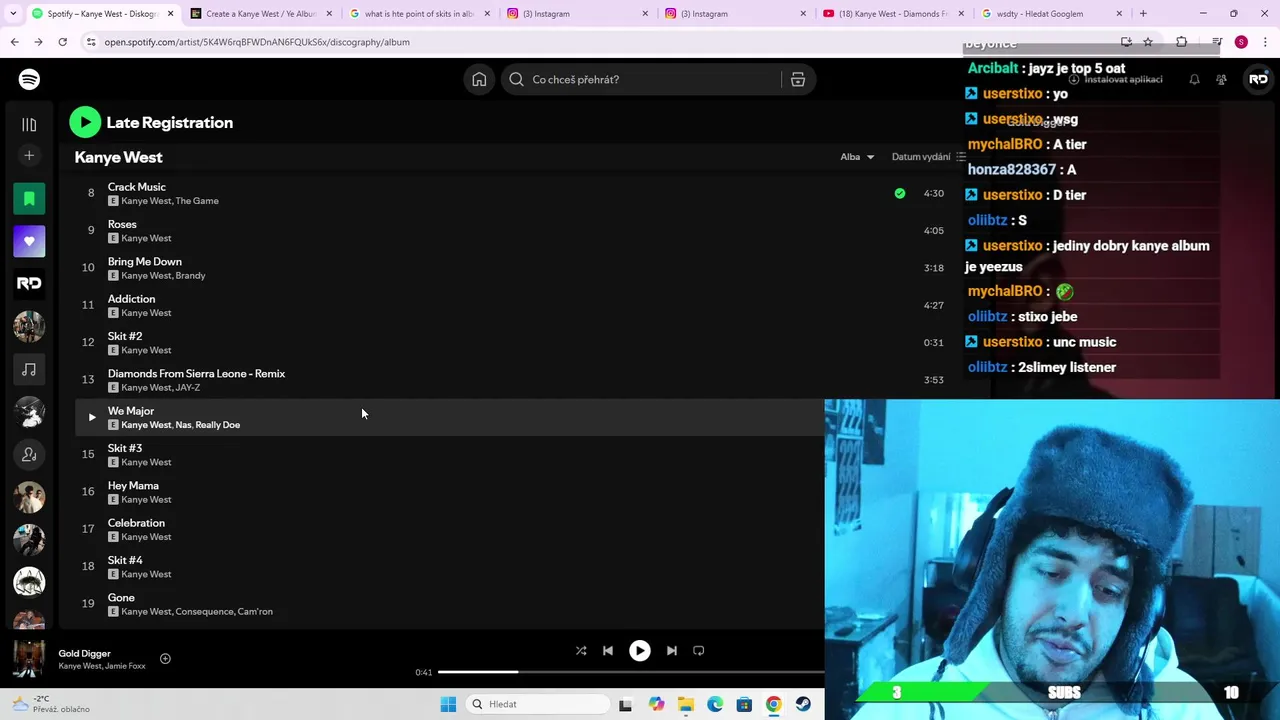Select the track Roses
This screenshot has height=720, width=1280.
(122, 224)
